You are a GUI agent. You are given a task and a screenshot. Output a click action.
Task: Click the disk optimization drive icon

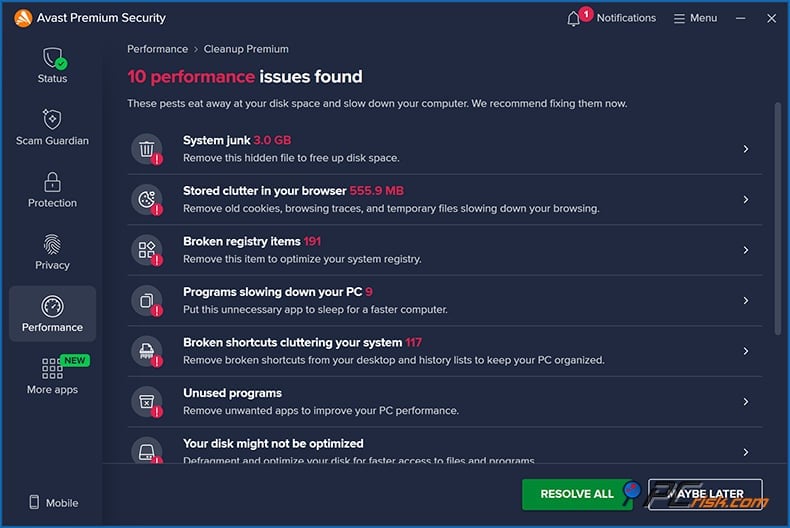pyautogui.click(x=147, y=450)
